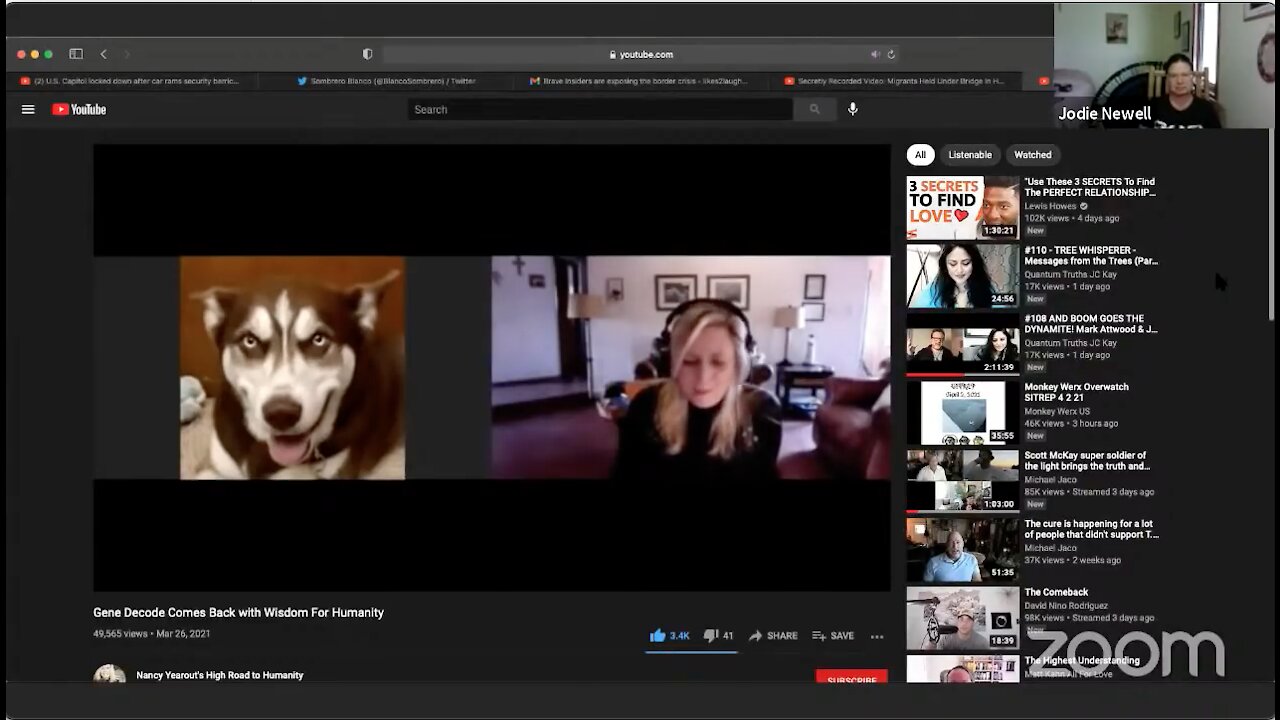Viewport: 1280px width, 720px height.
Task: Click the Monkey Werx US channel name
Action: click(x=1057, y=411)
